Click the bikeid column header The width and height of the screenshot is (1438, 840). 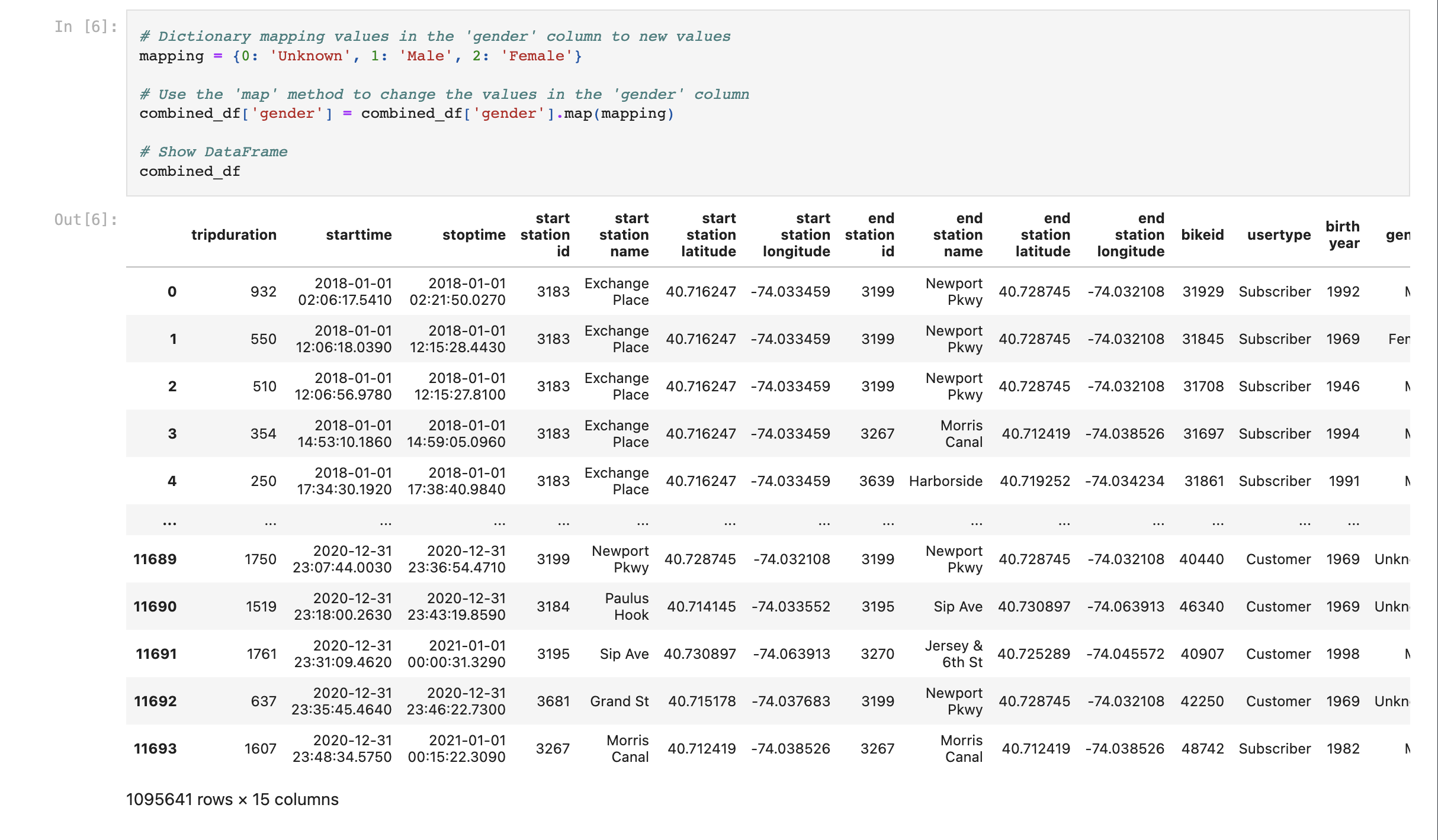[x=1203, y=234]
